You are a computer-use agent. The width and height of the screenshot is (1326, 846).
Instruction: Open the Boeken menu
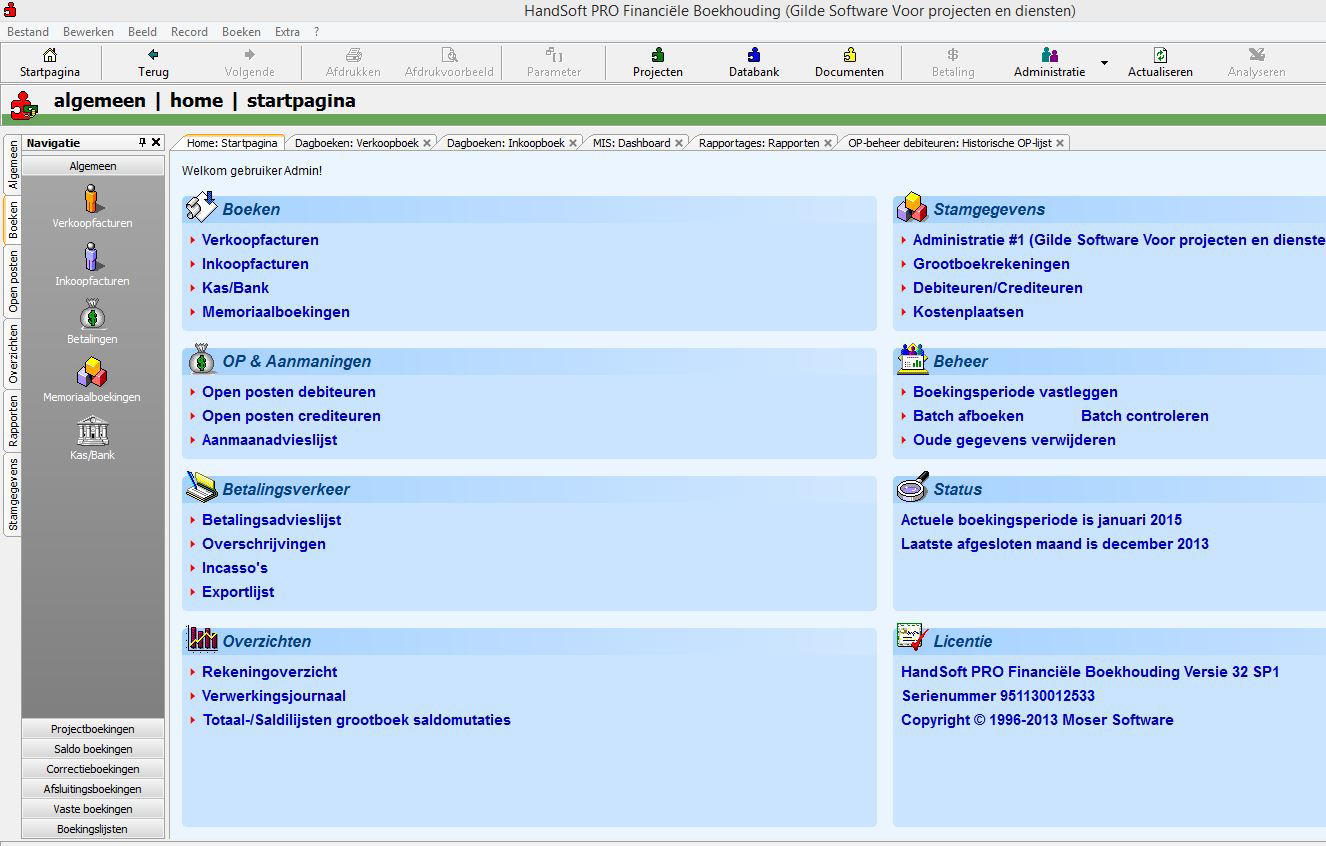[241, 32]
